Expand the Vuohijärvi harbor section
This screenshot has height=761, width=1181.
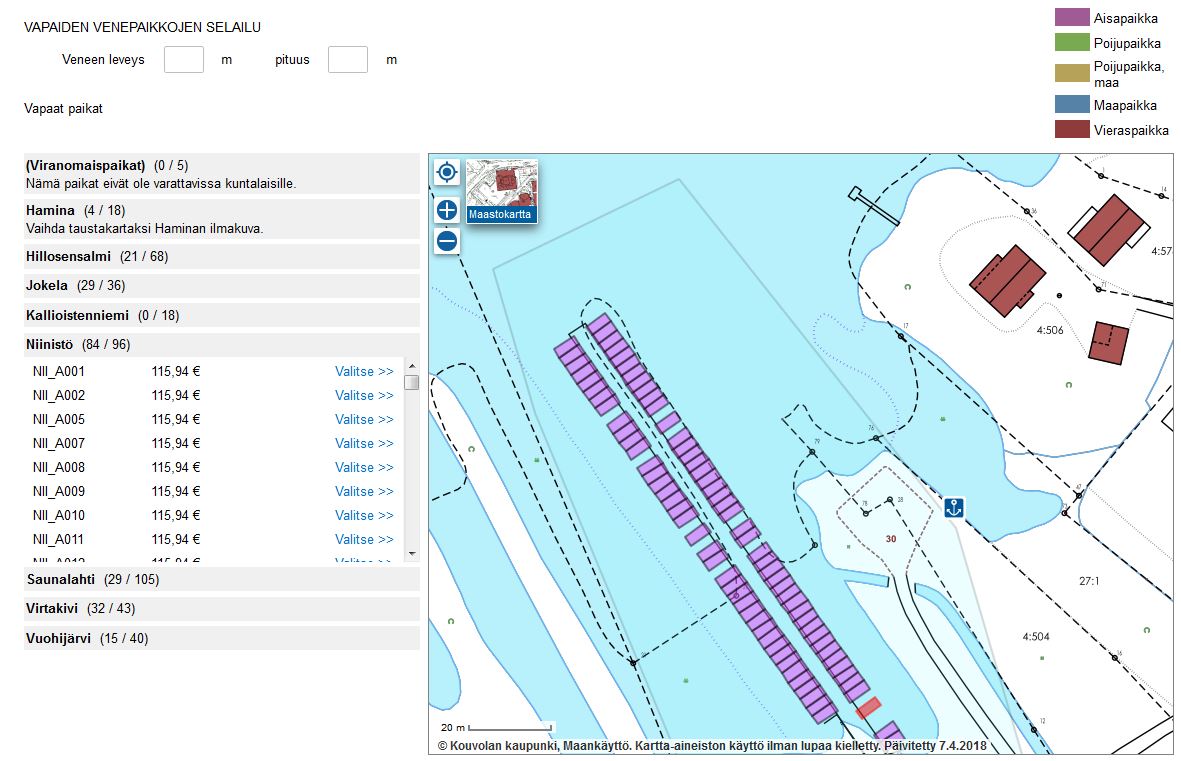pyautogui.click(x=221, y=638)
